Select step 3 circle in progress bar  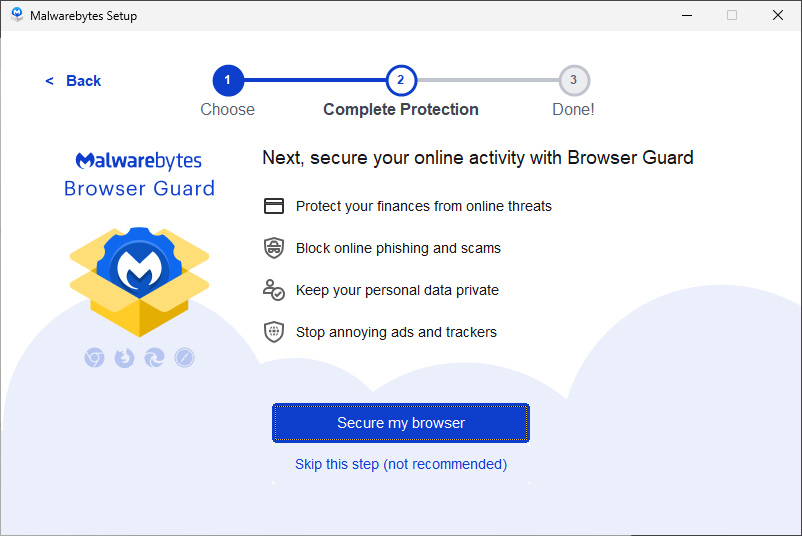[573, 80]
